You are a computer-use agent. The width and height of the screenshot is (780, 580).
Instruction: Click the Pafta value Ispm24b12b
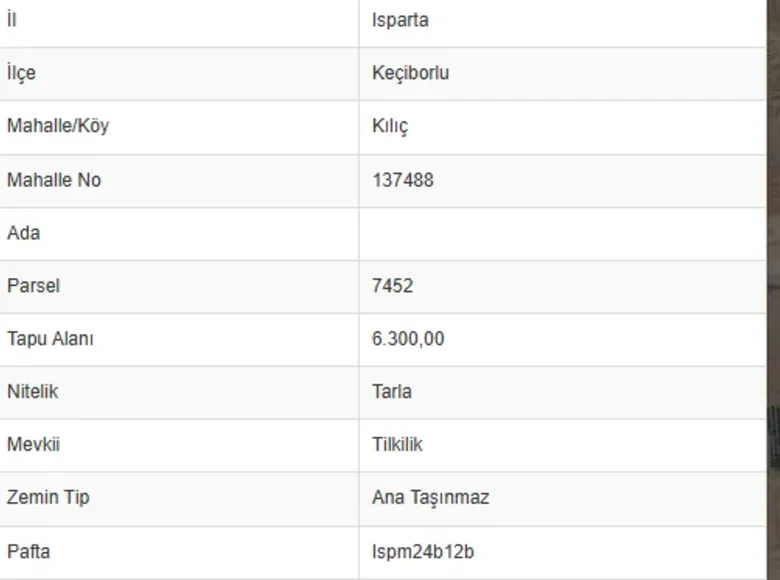point(423,552)
